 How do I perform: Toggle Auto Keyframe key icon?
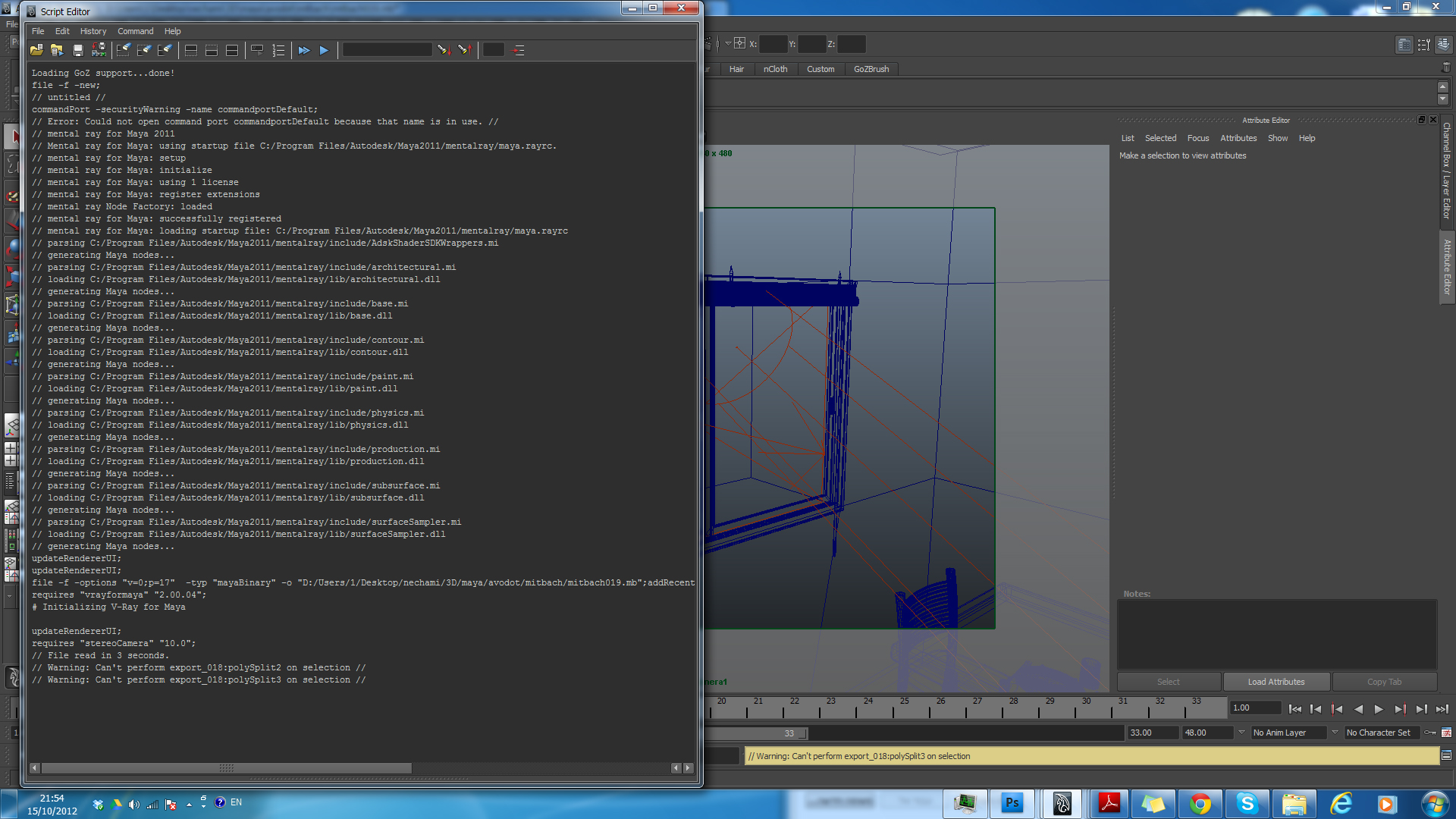pyautogui.click(x=1430, y=733)
